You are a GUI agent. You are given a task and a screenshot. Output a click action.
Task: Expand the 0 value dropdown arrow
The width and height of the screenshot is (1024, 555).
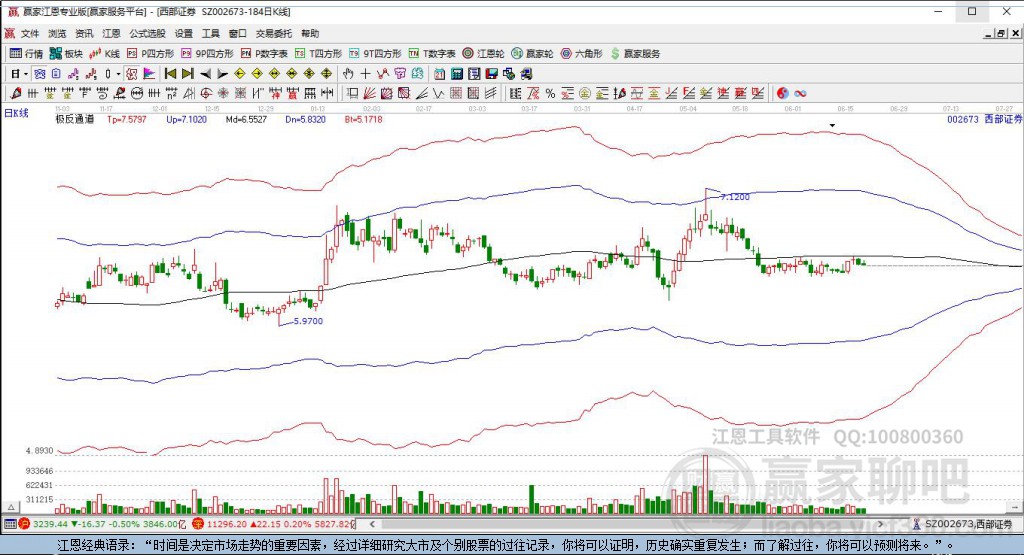click(118, 74)
